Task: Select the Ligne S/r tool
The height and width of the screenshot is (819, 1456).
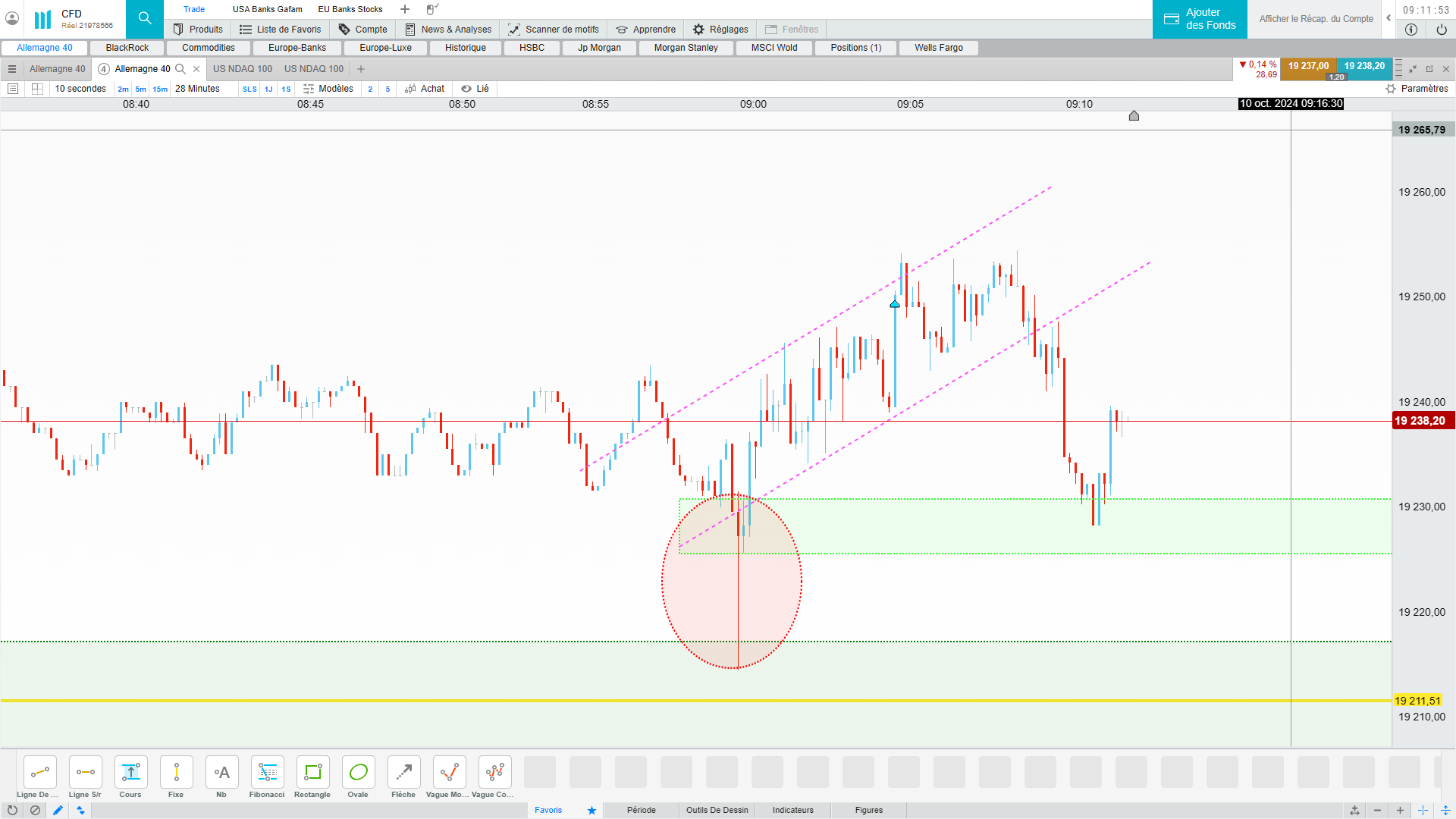Action: tap(85, 773)
